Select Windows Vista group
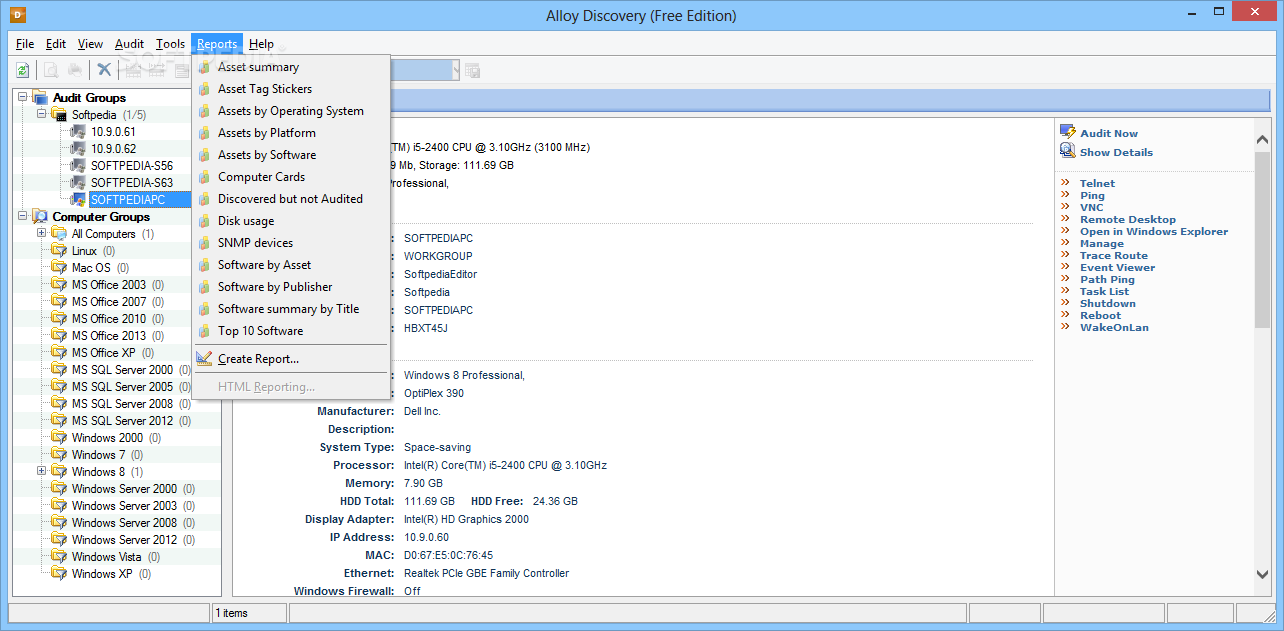Screen dimensions: 1284x631 (105, 557)
